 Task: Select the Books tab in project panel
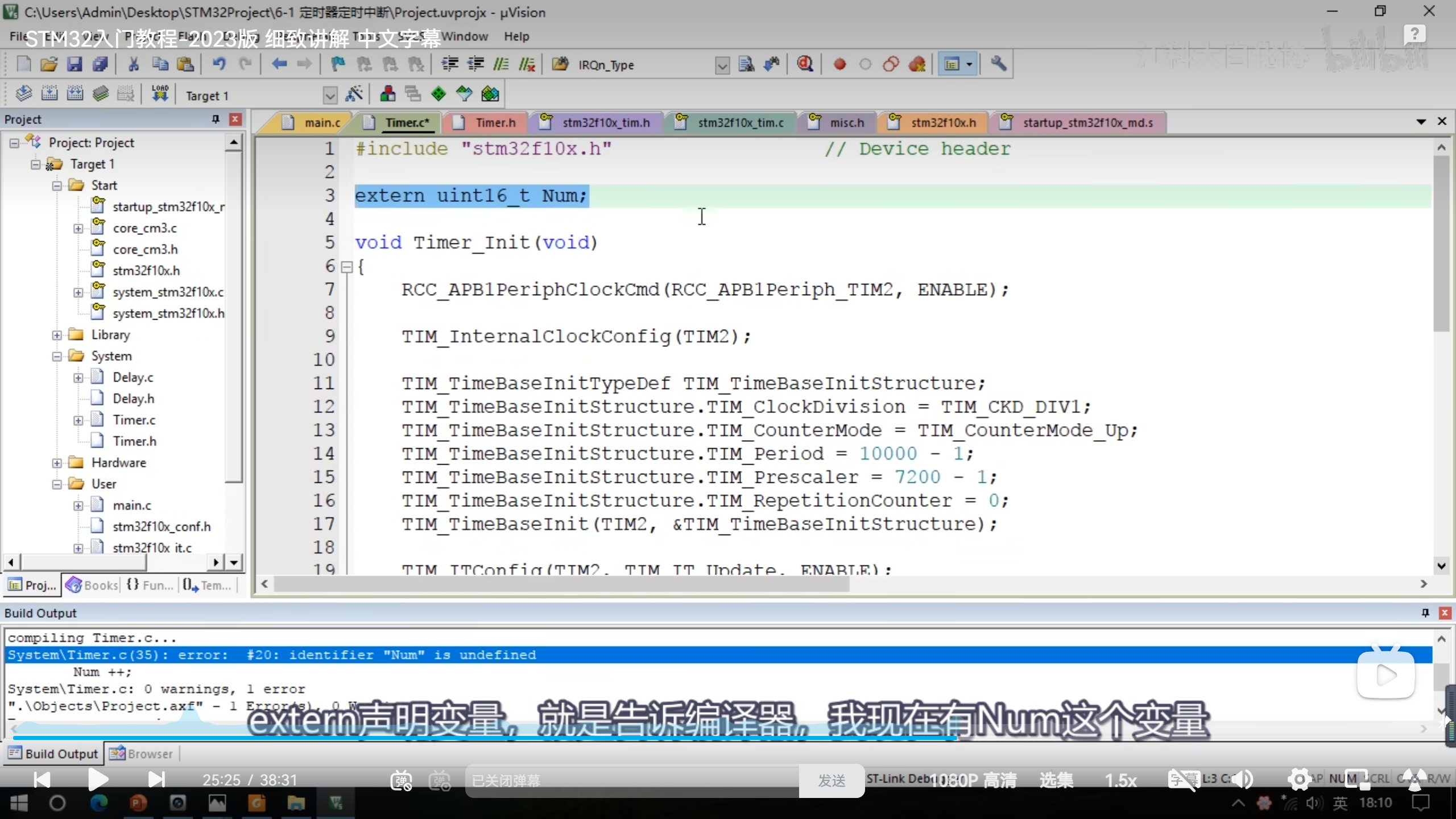pos(92,585)
